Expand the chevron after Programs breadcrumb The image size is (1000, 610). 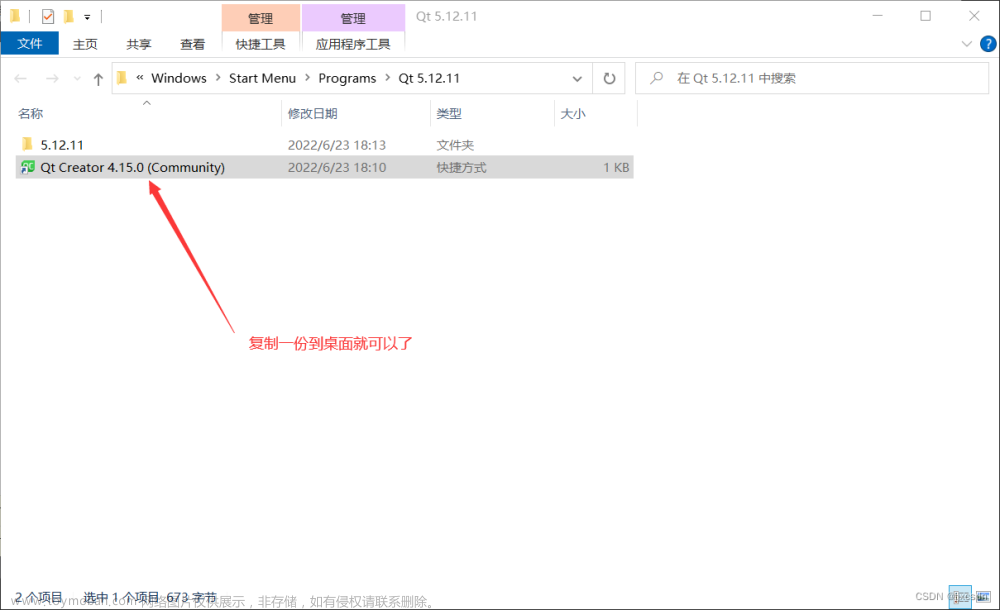point(388,77)
